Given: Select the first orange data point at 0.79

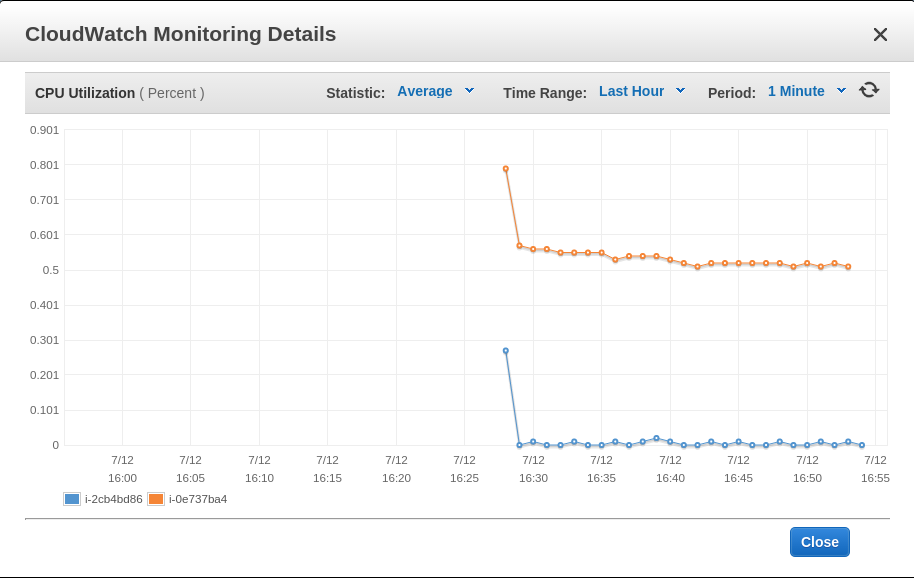Looking at the screenshot, I should 505,169.
